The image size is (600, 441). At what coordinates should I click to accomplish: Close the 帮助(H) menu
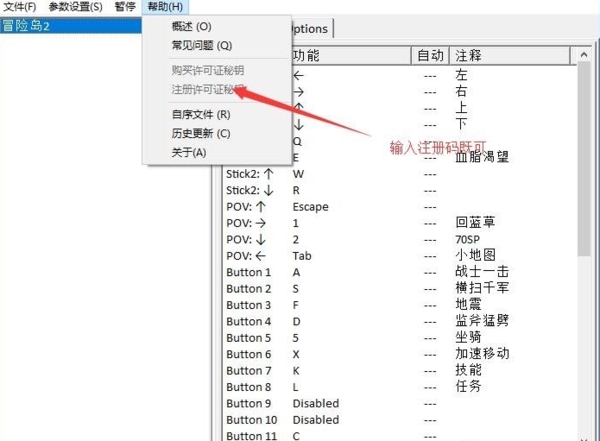[165, 7]
